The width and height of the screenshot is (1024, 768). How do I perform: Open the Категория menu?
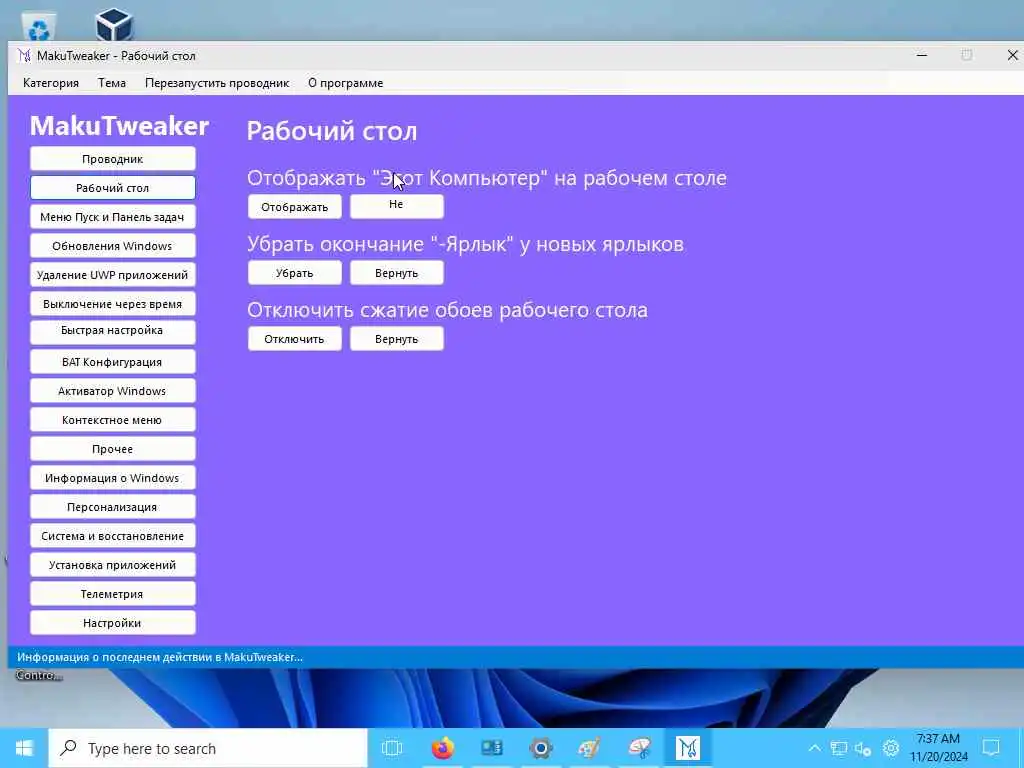click(51, 83)
